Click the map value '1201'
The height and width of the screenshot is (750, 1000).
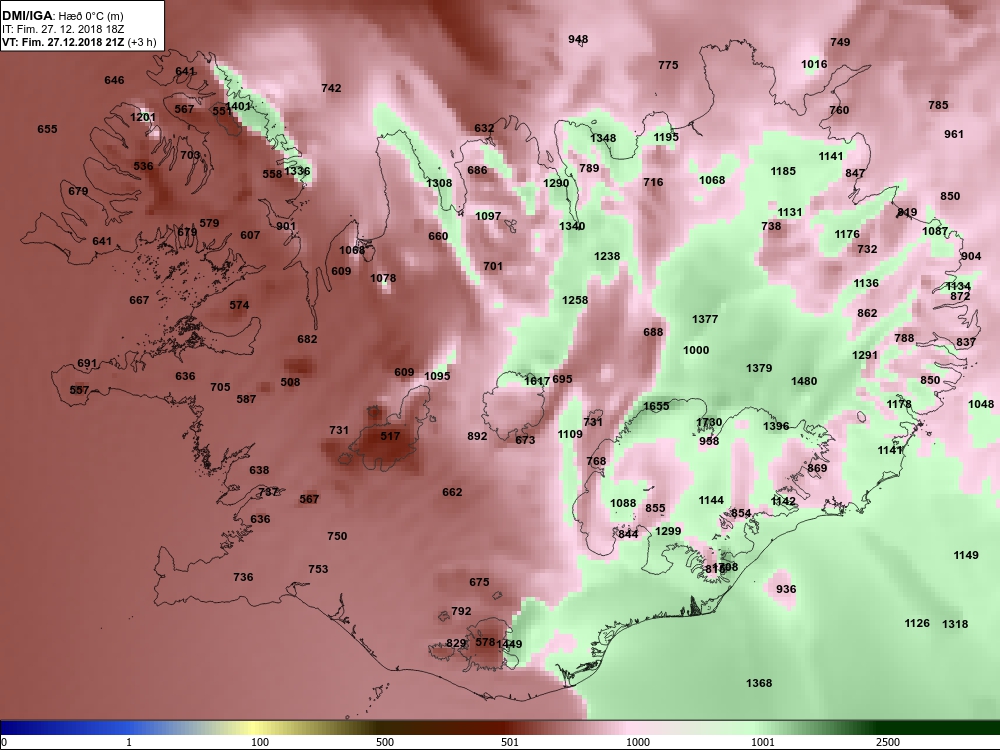coord(143,117)
